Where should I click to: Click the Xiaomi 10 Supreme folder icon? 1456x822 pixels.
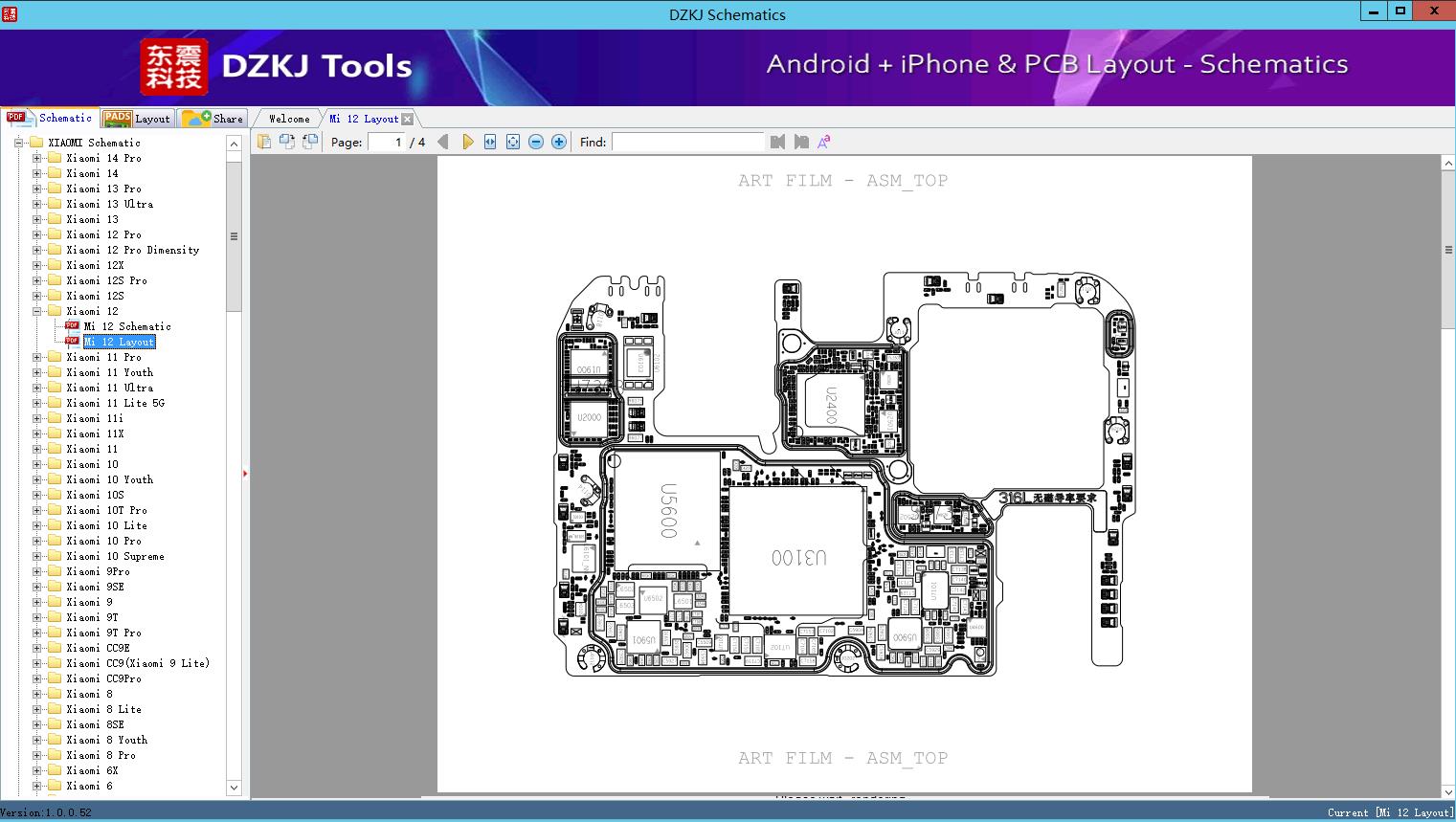tap(55, 556)
